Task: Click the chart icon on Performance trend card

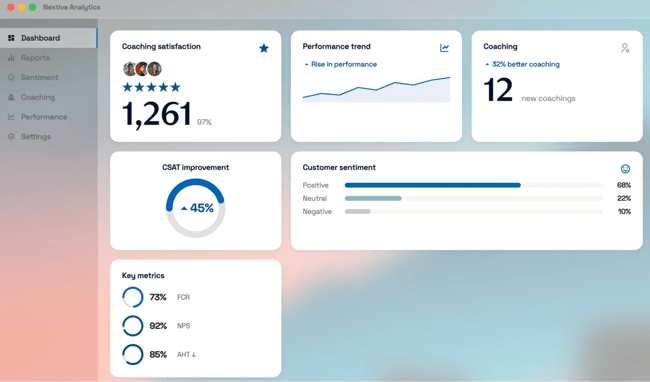Action: [x=444, y=48]
